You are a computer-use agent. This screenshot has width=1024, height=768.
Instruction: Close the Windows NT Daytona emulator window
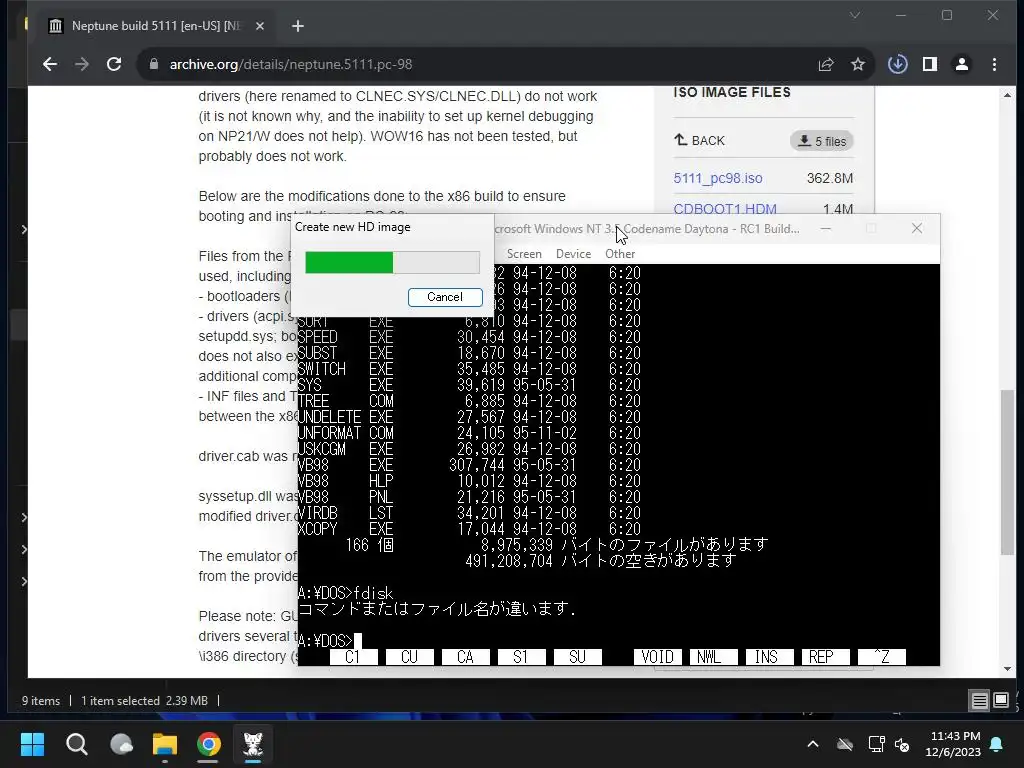pos(917,228)
